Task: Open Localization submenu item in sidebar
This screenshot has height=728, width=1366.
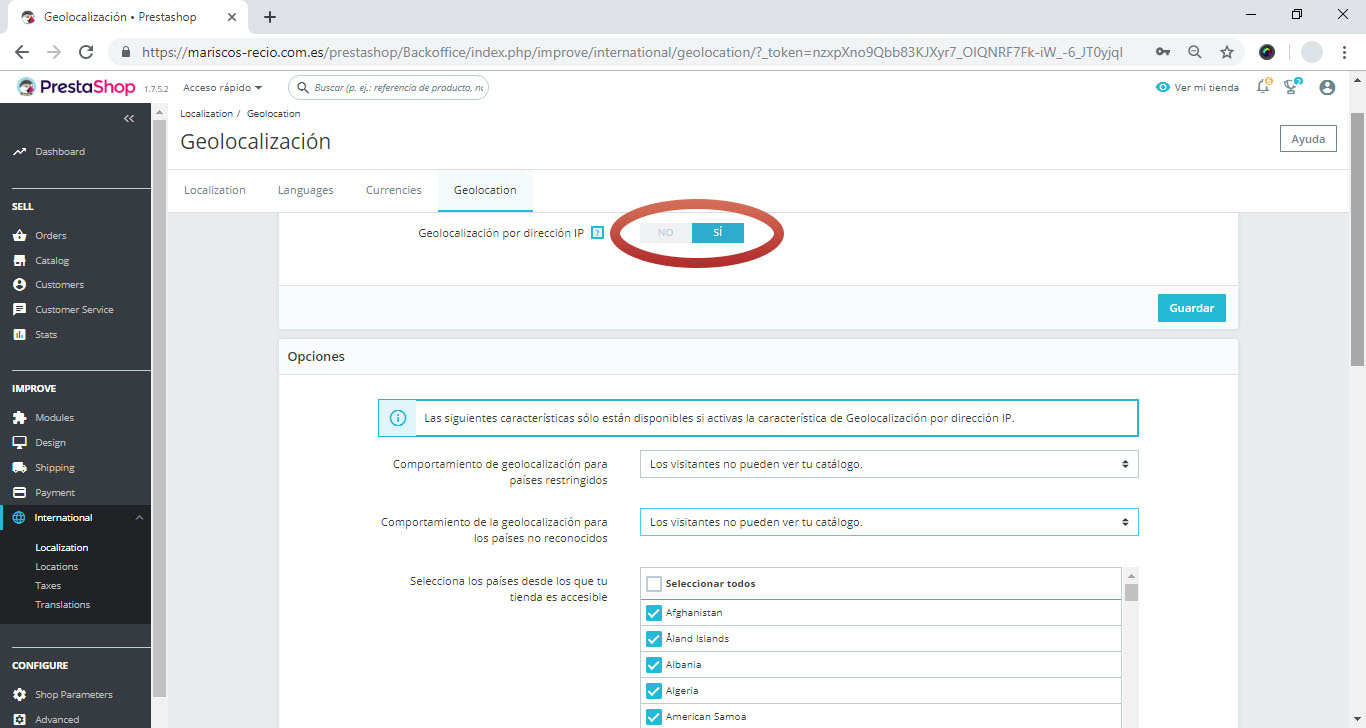Action: pos(62,548)
